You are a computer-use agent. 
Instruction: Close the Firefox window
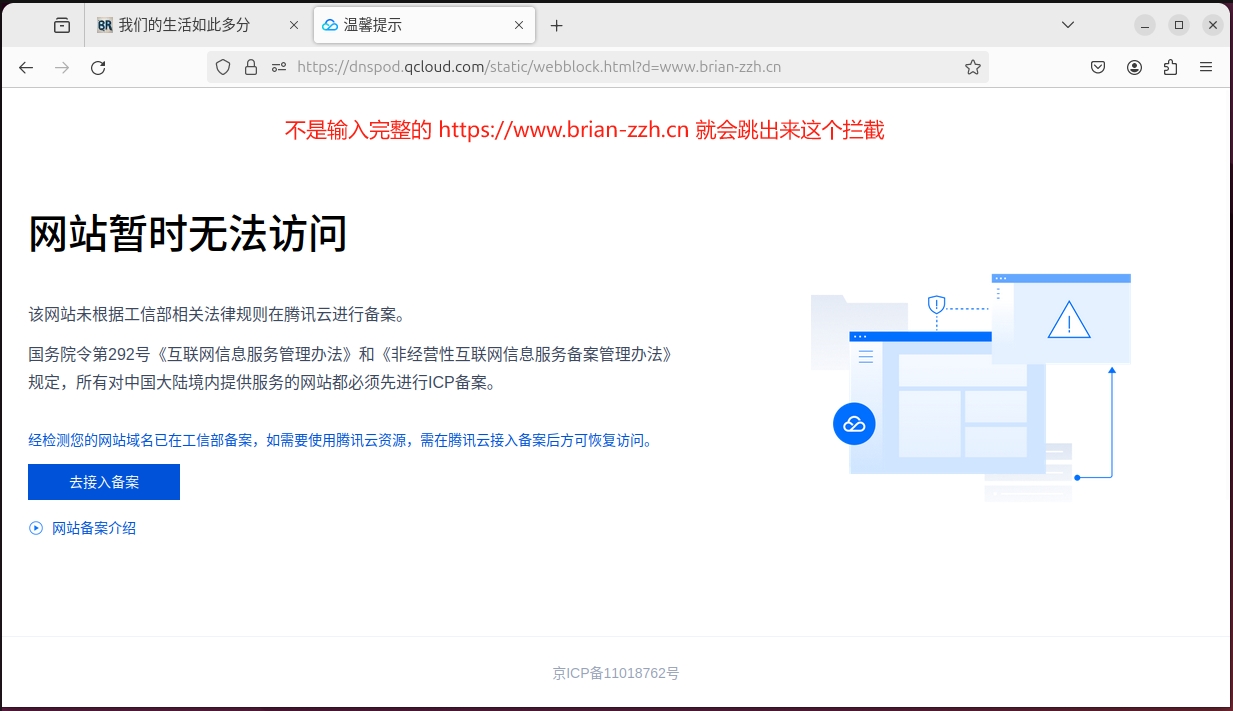point(1213,25)
